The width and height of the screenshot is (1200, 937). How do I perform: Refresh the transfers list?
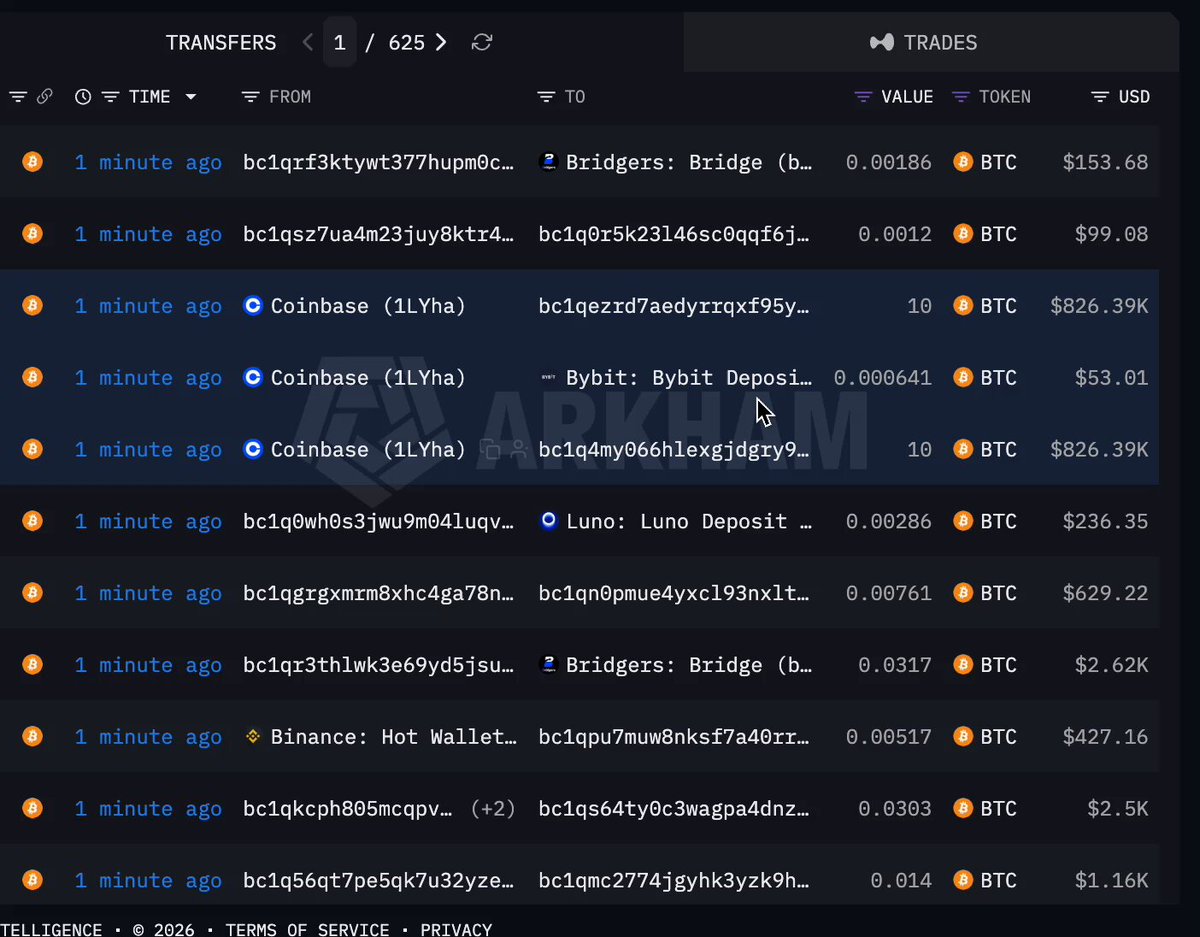tap(482, 42)
